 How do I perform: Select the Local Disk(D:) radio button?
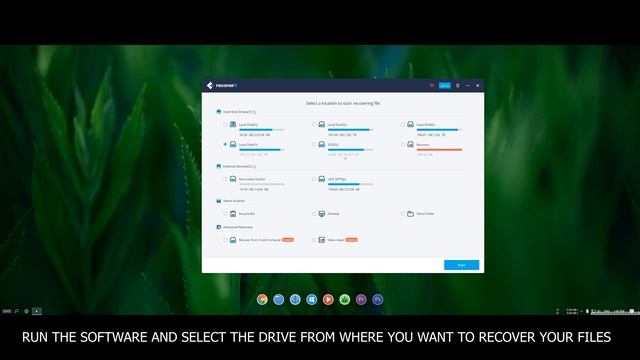coord(314,124)
